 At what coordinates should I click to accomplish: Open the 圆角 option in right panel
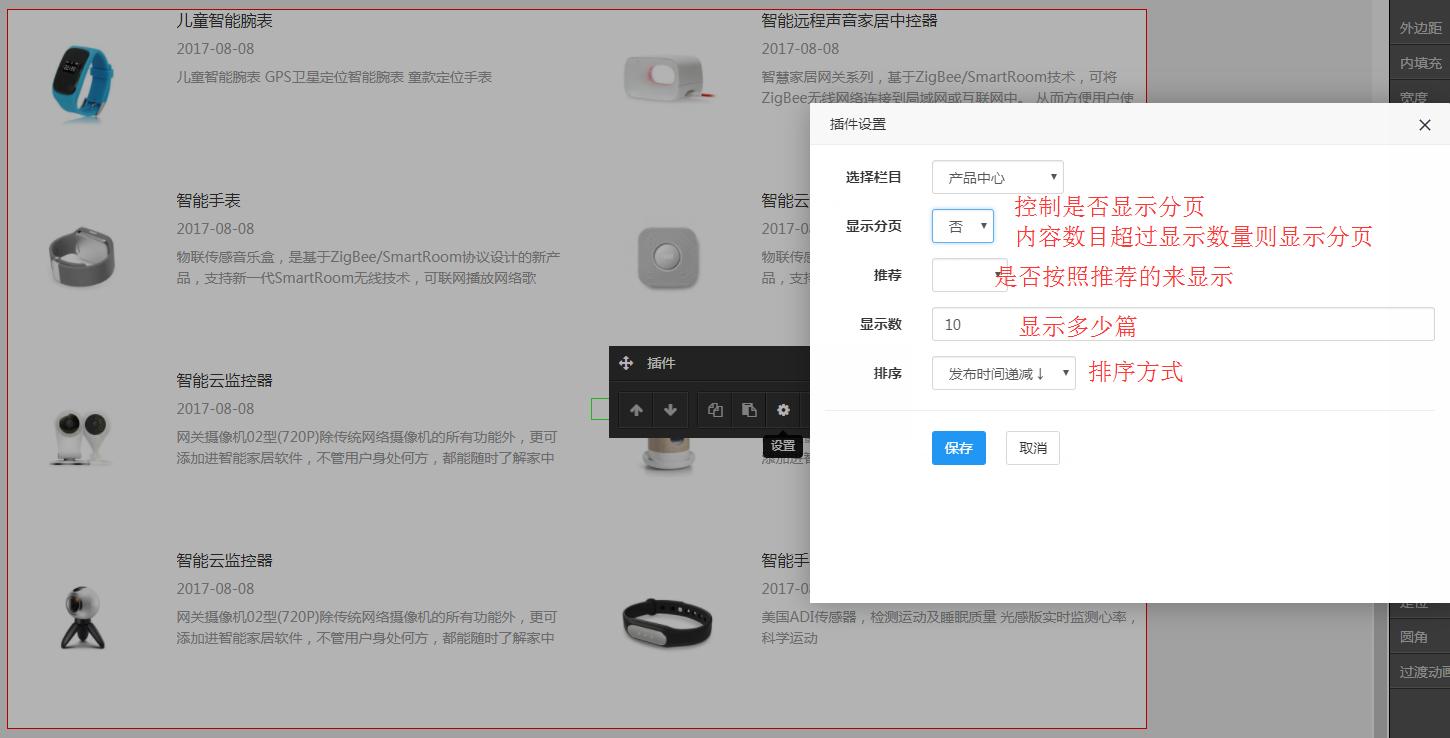coord(1414,637)
